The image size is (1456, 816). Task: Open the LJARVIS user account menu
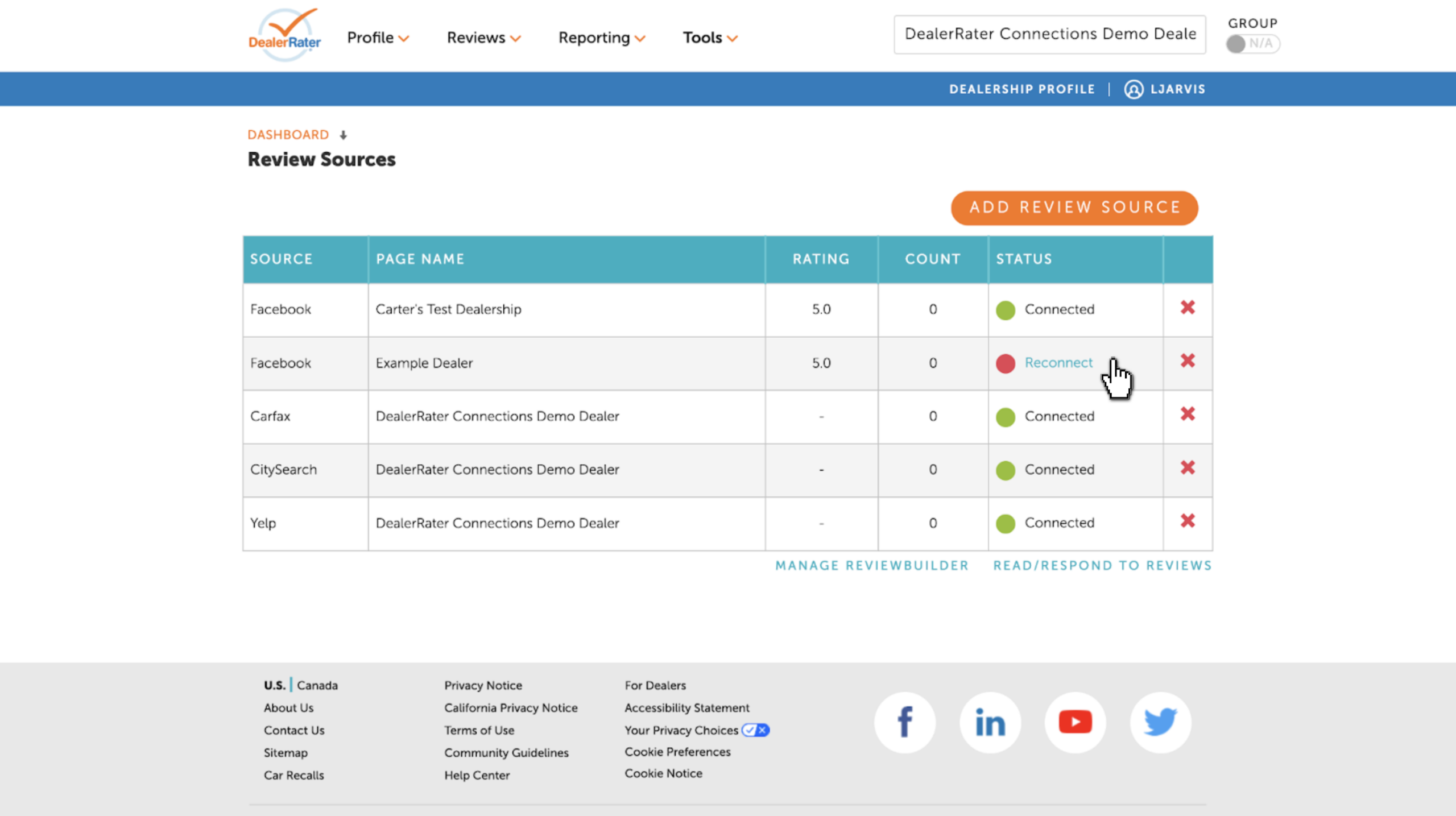[x=1164, y=89]
